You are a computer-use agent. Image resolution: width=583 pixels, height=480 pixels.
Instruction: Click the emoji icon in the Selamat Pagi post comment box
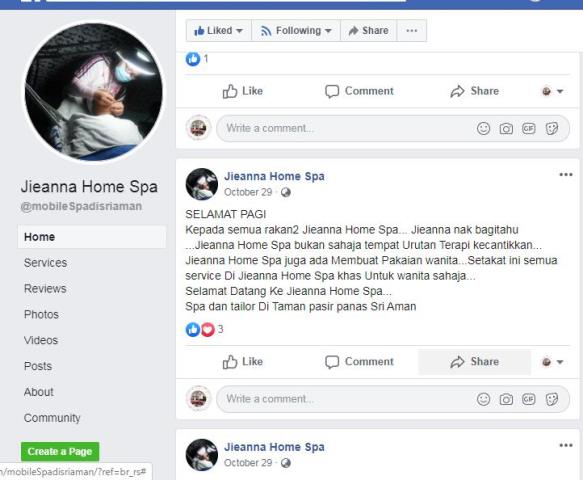[483, 399]
